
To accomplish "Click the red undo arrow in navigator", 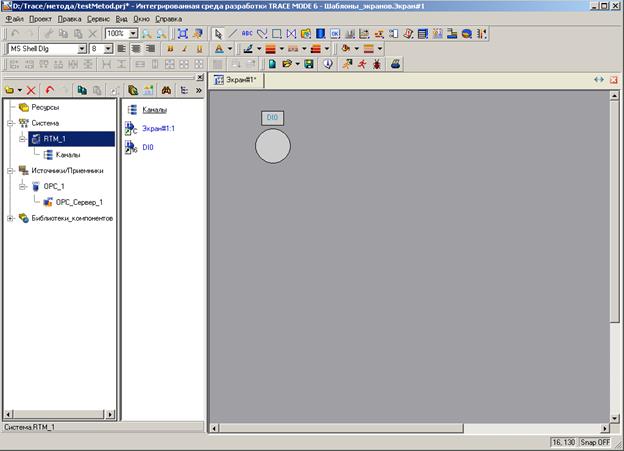I will click(x=50, y=90).
